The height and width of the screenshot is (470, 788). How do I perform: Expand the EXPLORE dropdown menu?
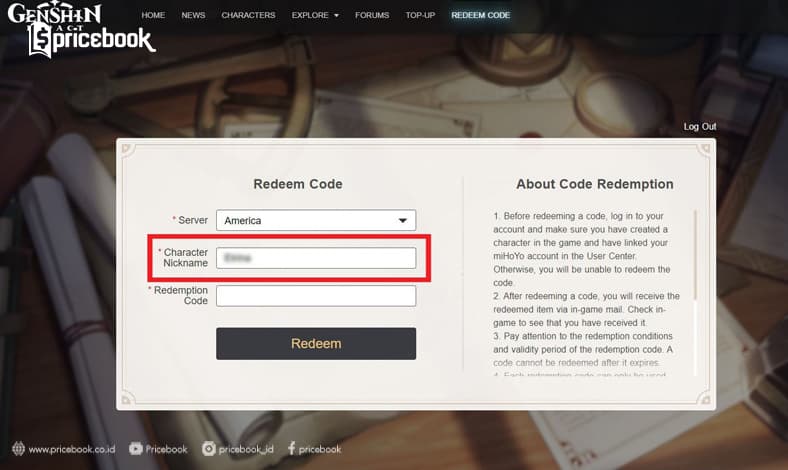[315, 15]
